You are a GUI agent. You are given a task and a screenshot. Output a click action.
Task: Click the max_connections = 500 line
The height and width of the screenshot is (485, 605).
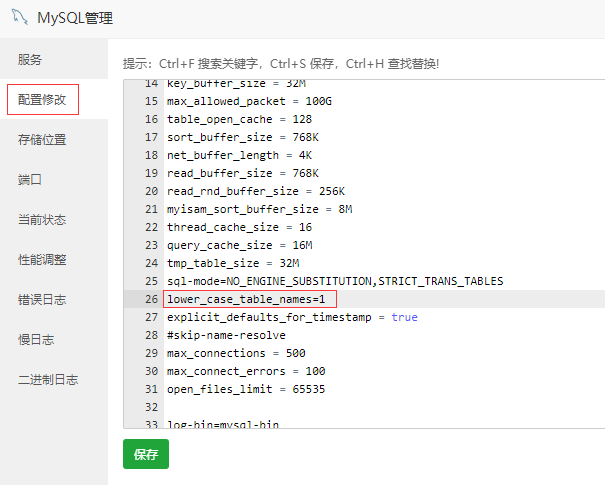236,353
